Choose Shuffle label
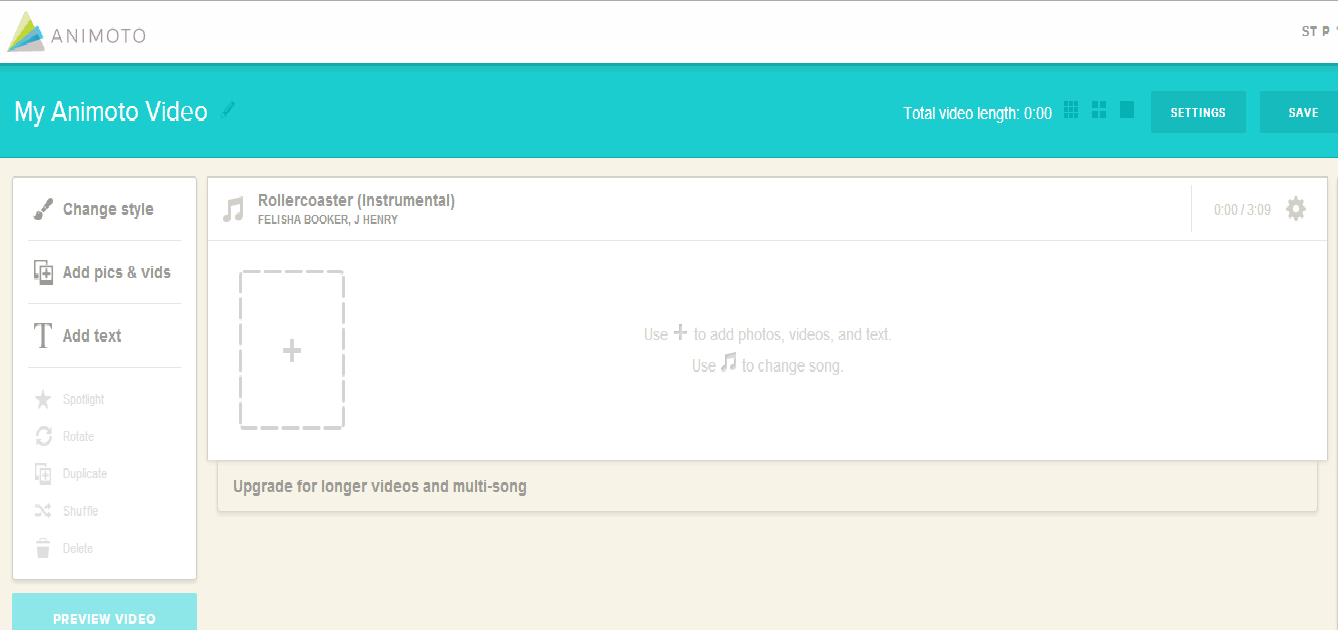 coord(80,511)
